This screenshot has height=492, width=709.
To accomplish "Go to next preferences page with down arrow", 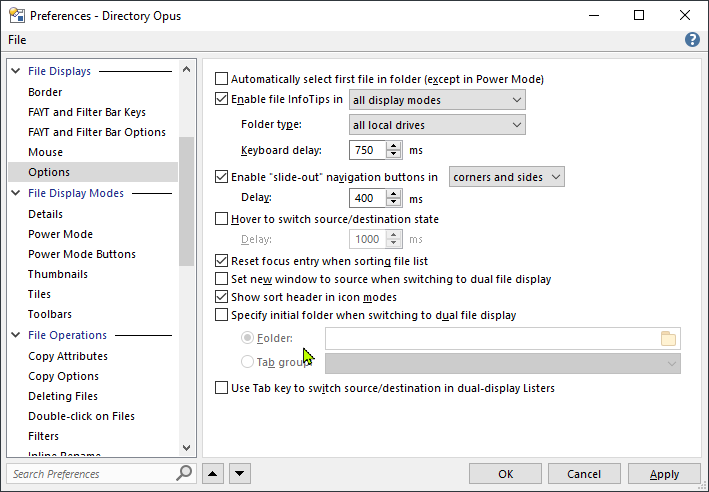I will coord(240,474).
